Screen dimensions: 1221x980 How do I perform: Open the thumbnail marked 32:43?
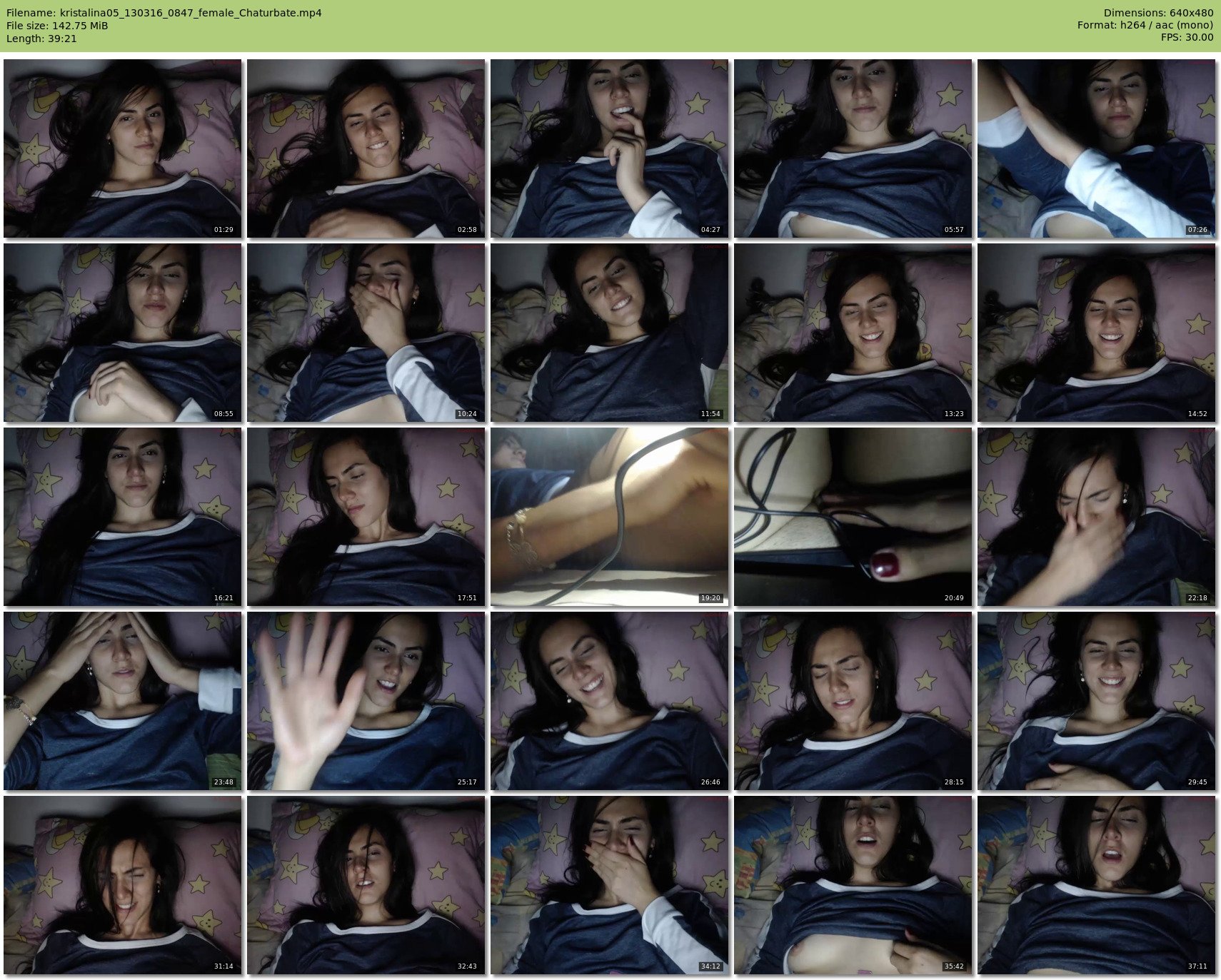[x=366, y=885]
